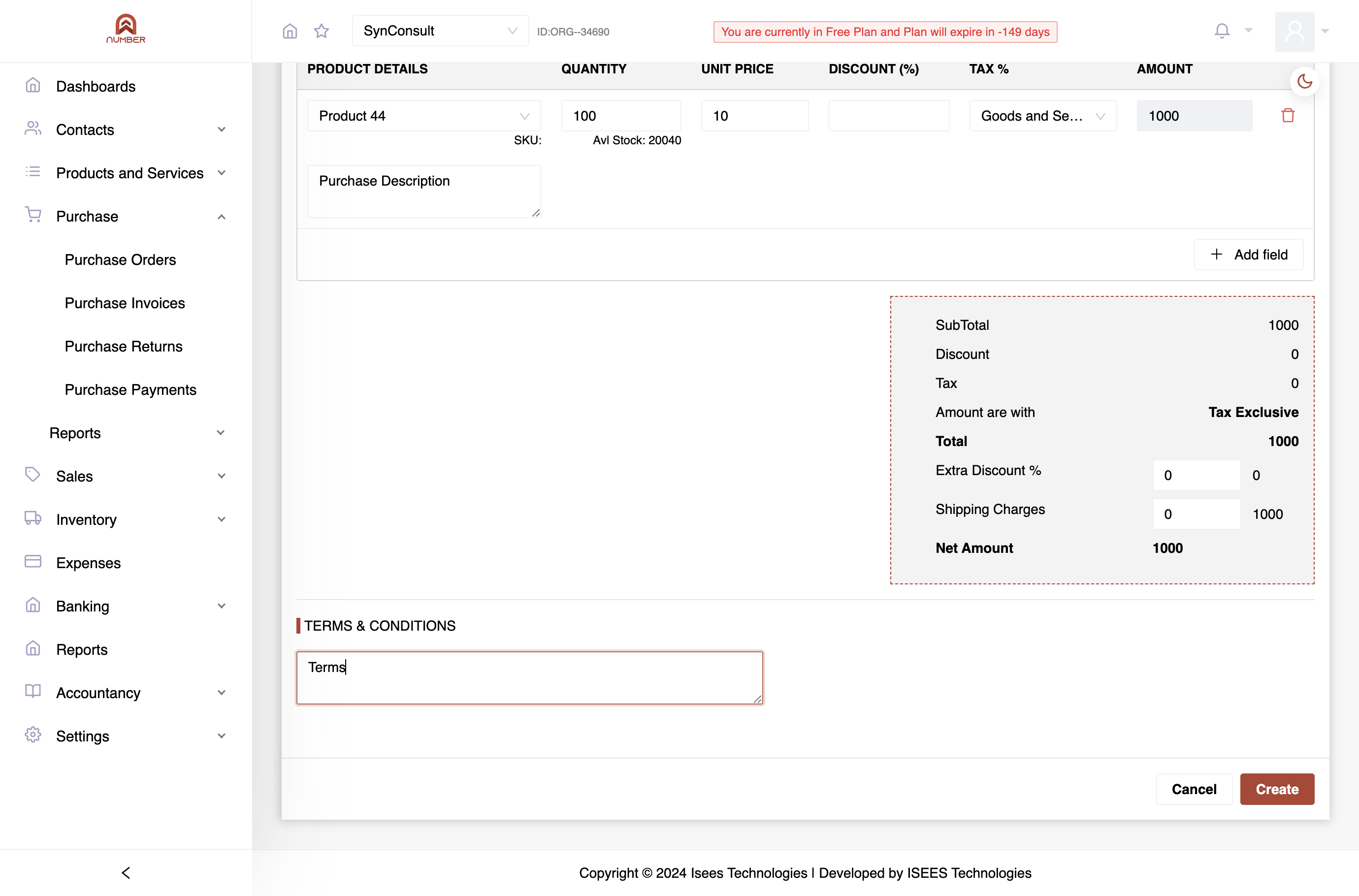Expand the Banking menu chevron
Viewport: 1359px width, 896px height.
[x=222, y=606]
